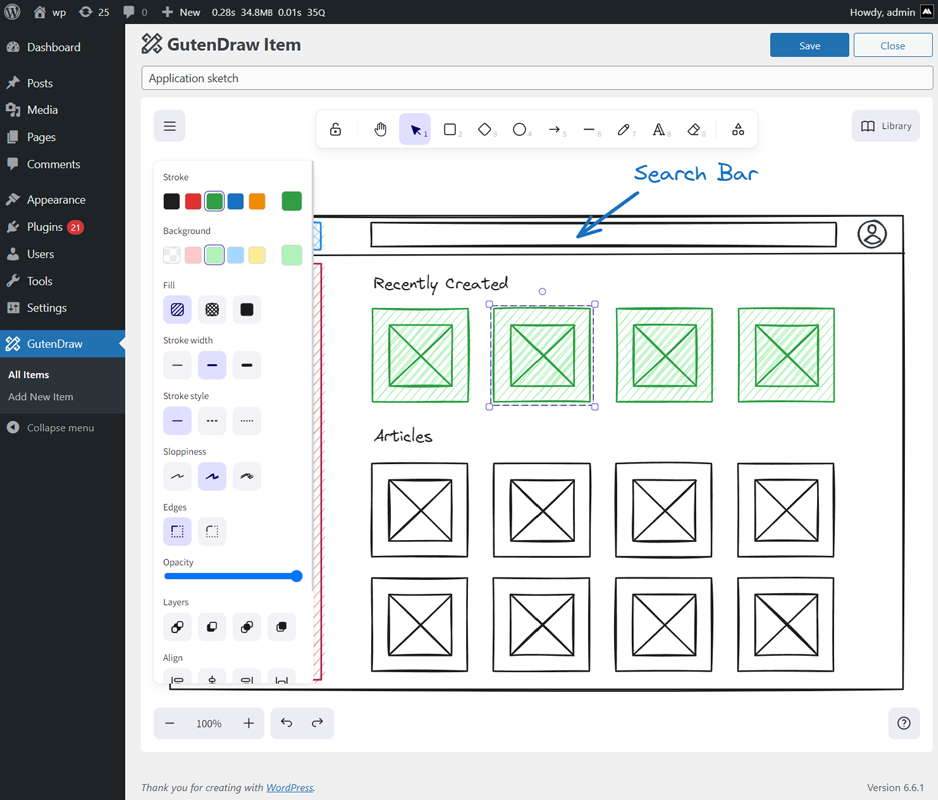The image size is (938, 800).
Task: Toggle the canvas lock tool
Action: pos(336,129)
